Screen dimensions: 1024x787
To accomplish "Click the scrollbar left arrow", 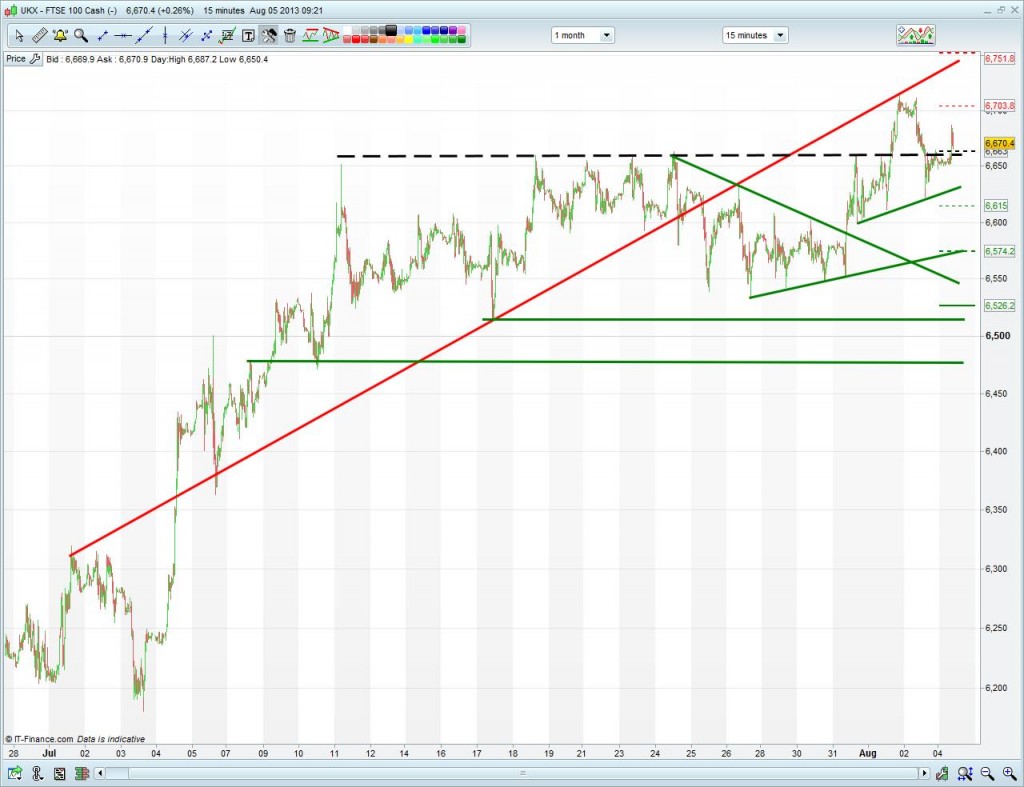I will 98,773.
